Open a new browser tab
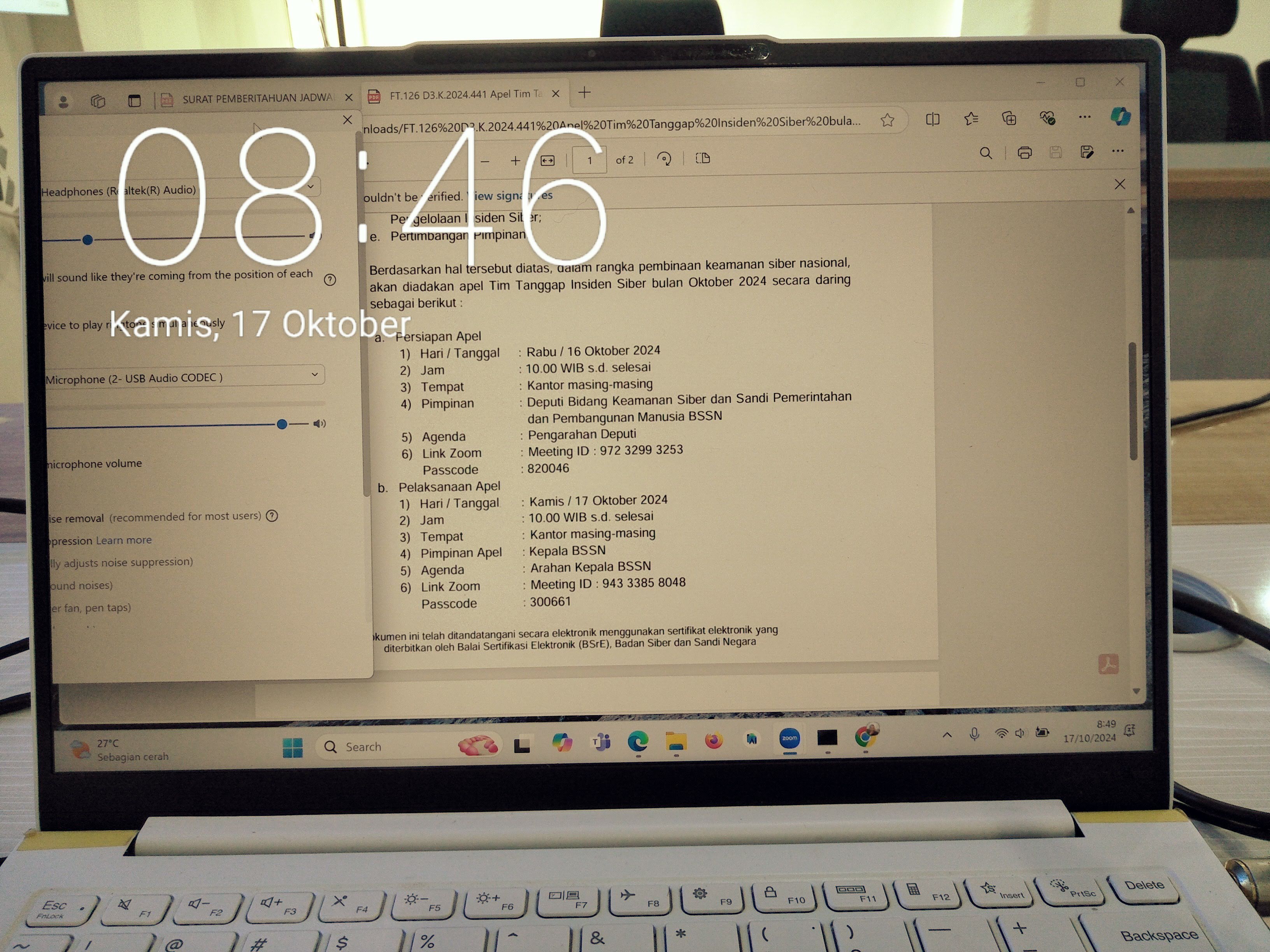The image size is (1270, 952). click(x=584, y=93)
